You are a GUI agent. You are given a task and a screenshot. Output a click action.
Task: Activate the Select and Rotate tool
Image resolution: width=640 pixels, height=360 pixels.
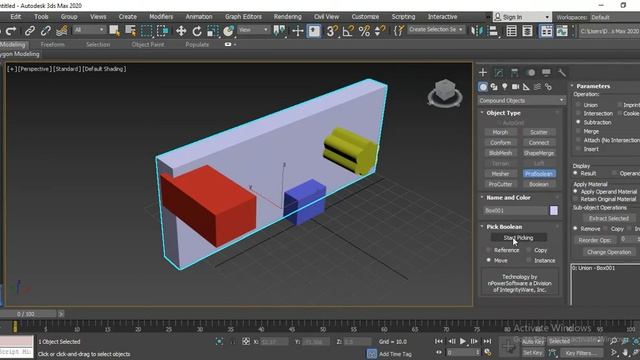click(x=197, y=31)
